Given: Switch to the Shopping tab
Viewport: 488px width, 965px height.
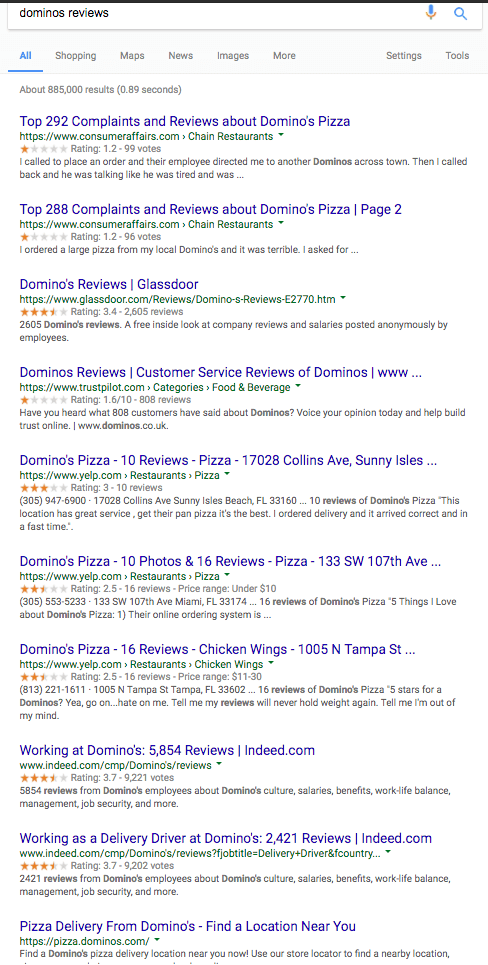Looking at the screenshot, I should click(76, 55).
